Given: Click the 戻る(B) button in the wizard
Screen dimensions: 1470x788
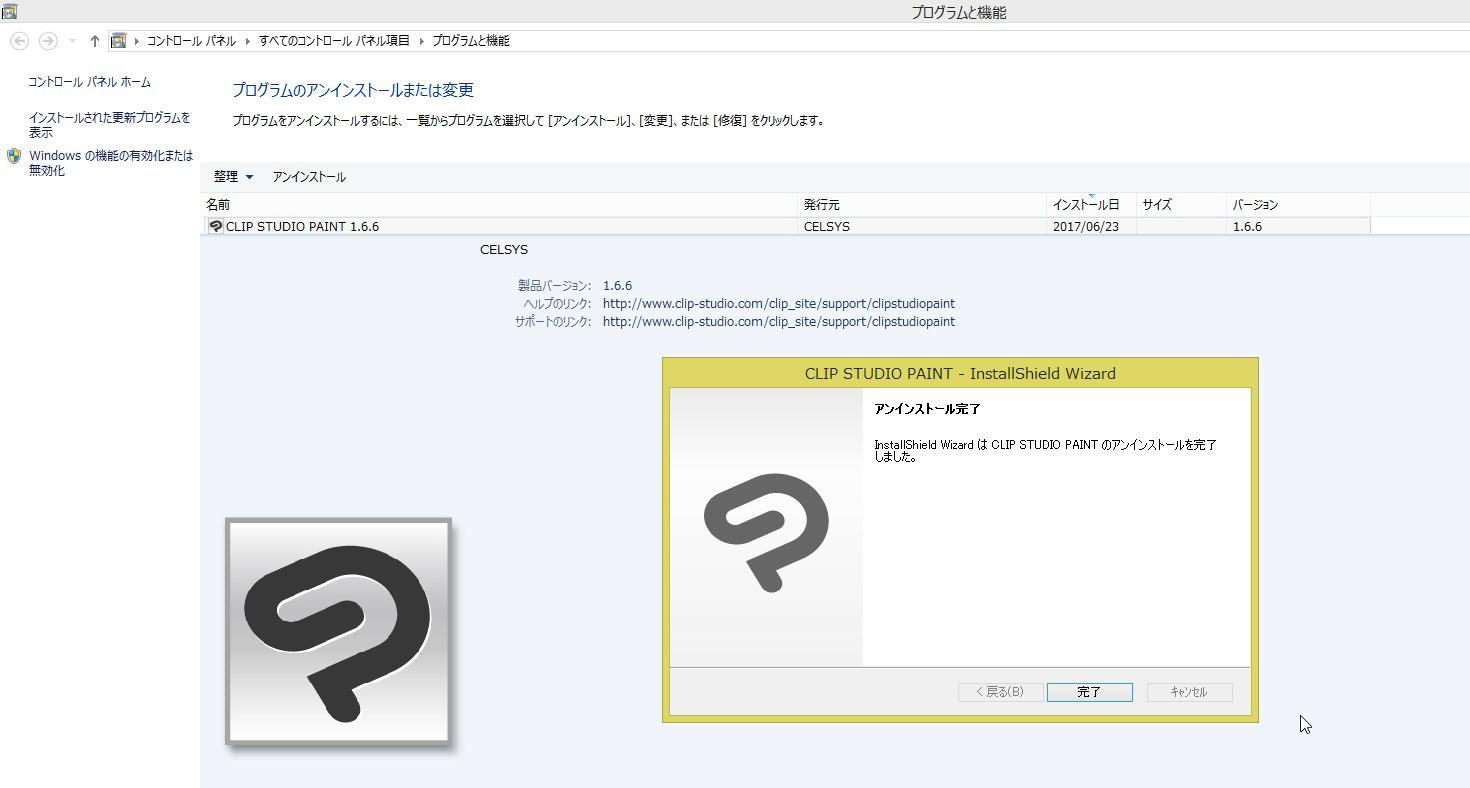Looking at the screenshot, I should coord(1000,692).
